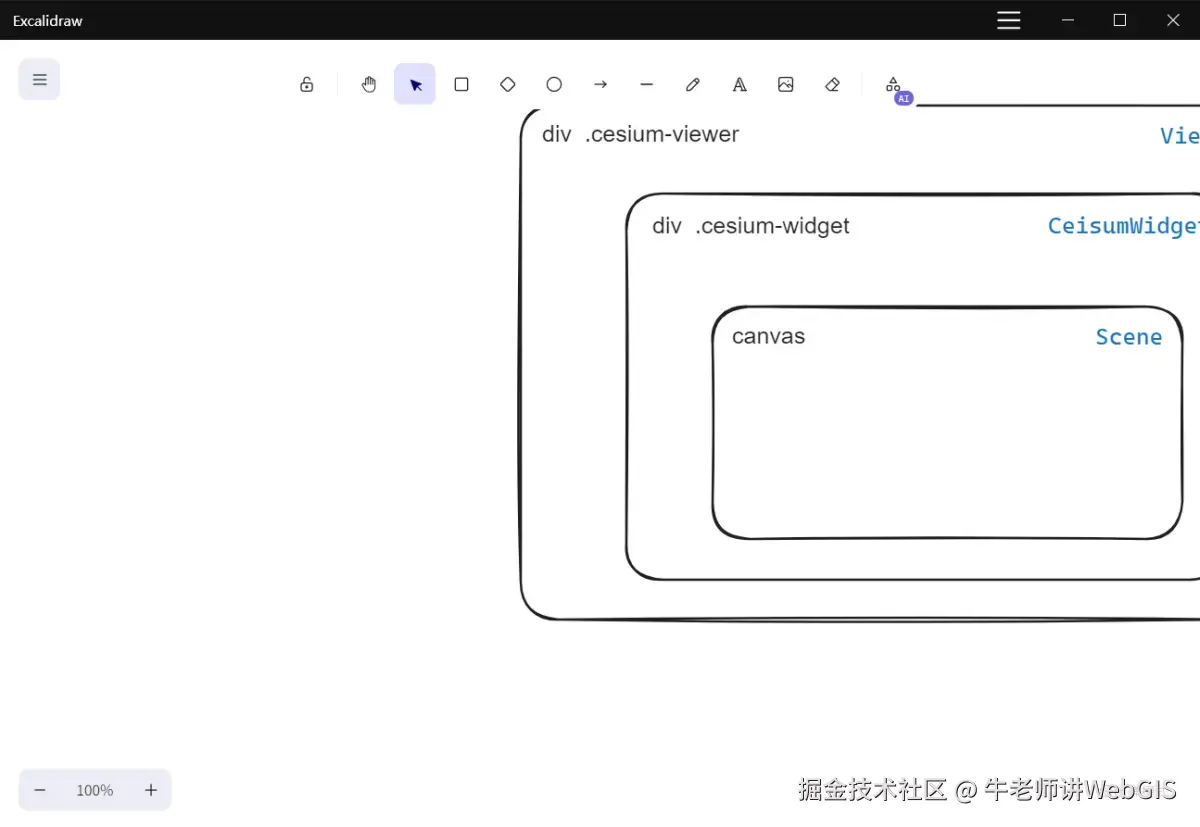
Task: Zoom in with the plus button
Action: click(151, 790)
